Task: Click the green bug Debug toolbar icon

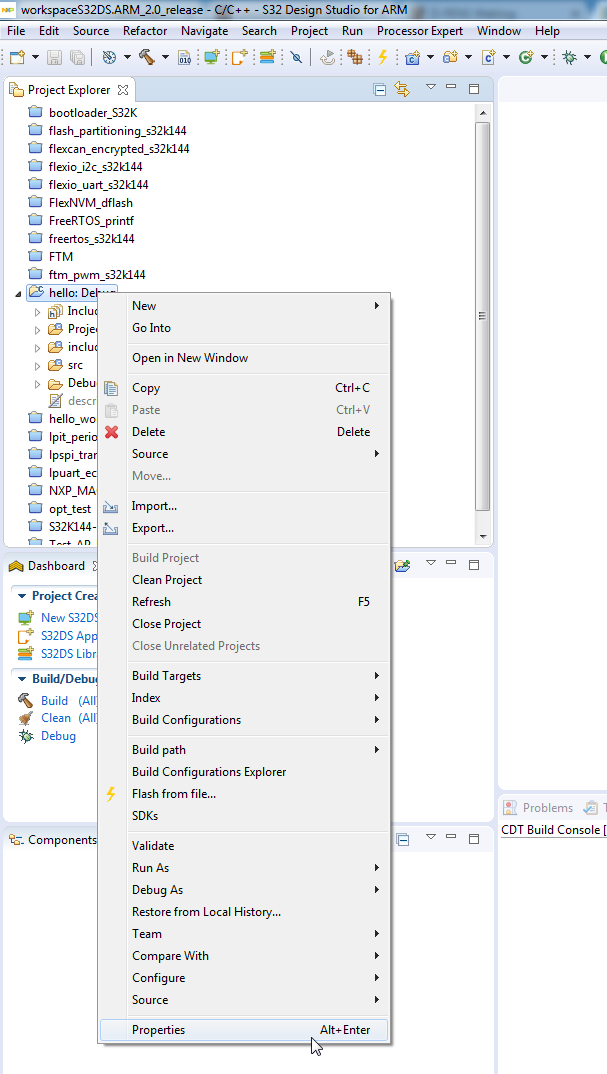Action: (x=569, y=57)
